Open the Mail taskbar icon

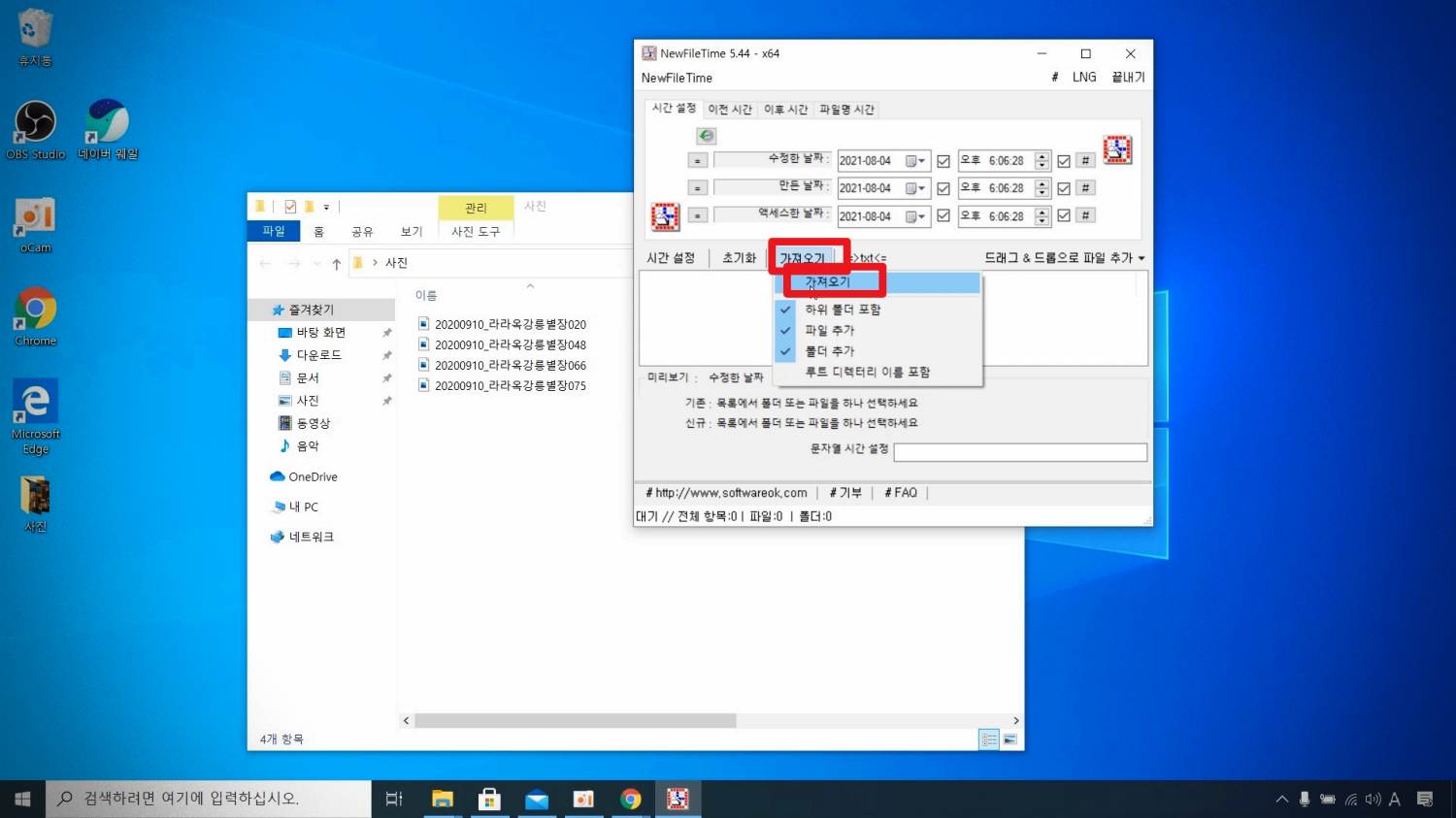(x=537, y=799)
